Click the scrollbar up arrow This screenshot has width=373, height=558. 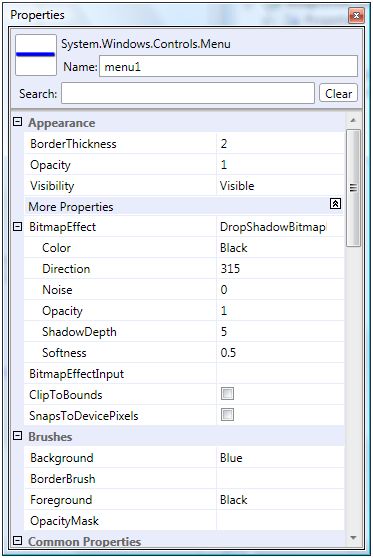353,120
